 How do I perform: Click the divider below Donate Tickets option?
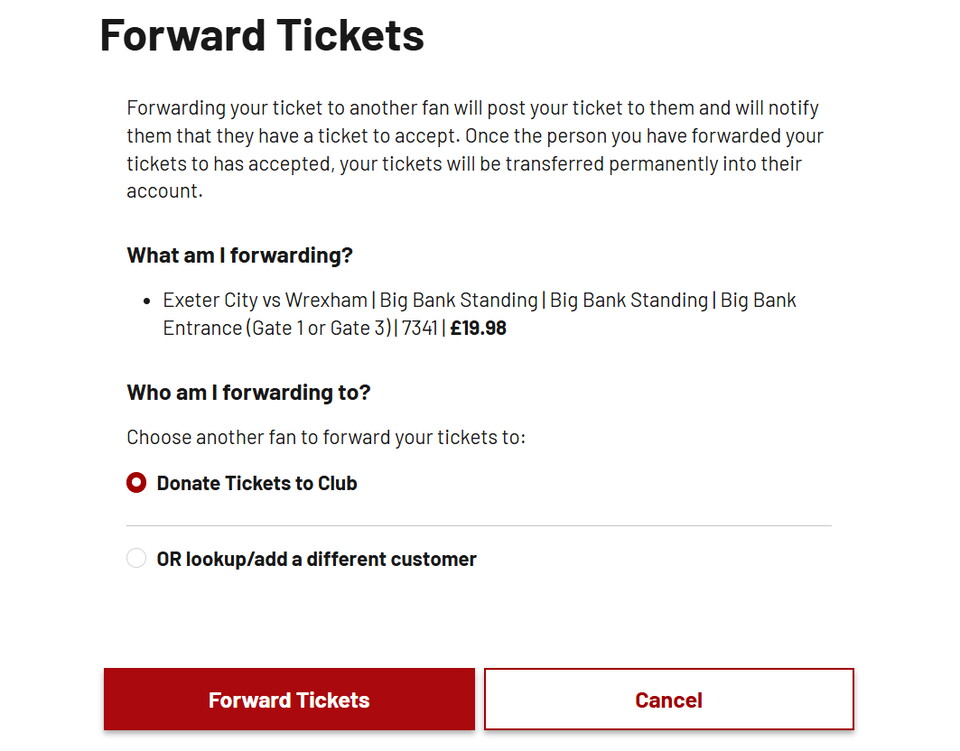[478, 521]
